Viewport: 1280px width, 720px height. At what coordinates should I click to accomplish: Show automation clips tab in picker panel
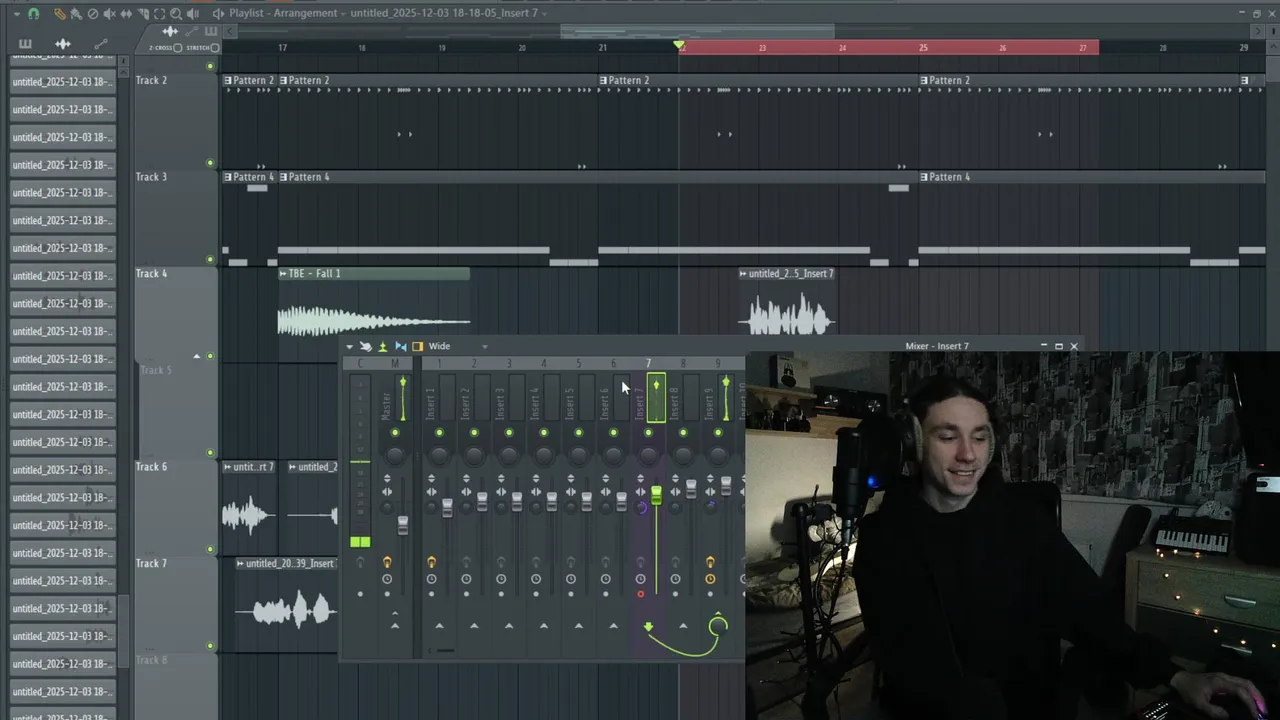100,44
